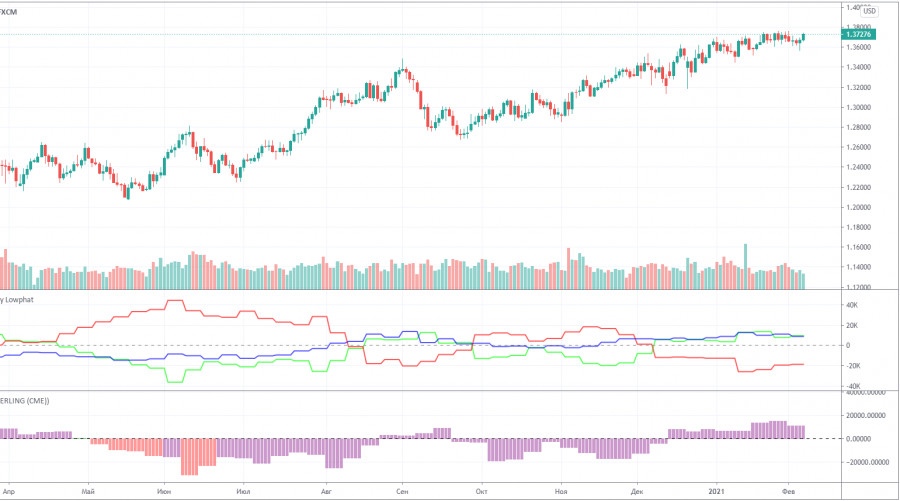Click the Ноя date label
This screenshot has width=900, height=501.
(x=561, y=492)
